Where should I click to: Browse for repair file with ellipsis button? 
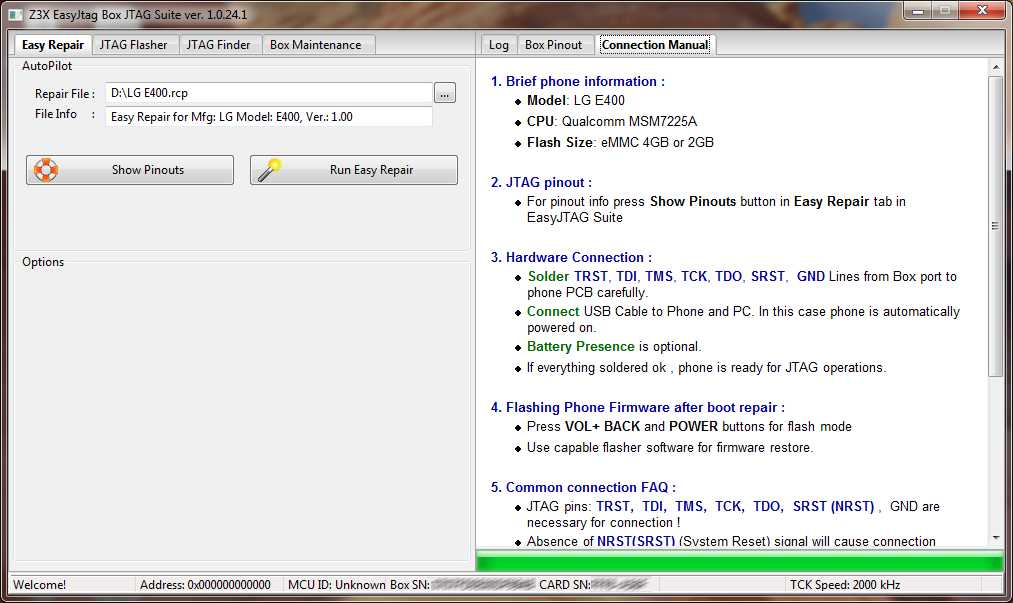coord(444,93)
